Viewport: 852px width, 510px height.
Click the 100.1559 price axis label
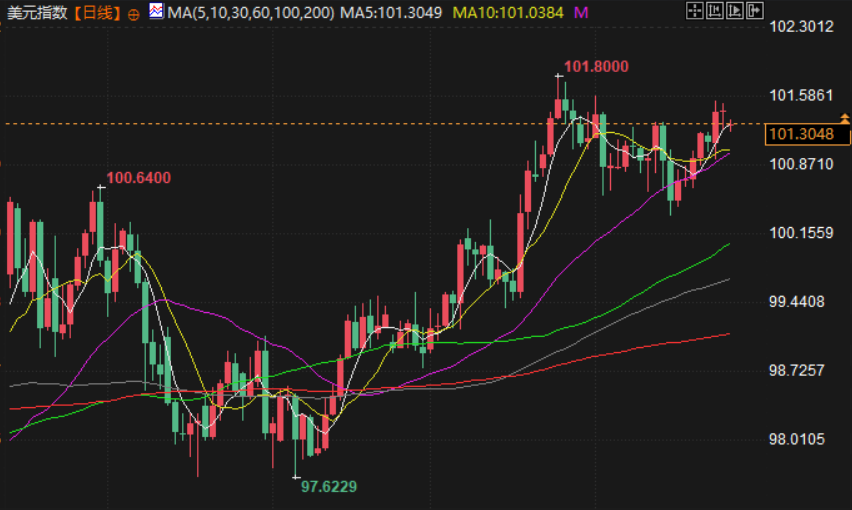coord(801,233)
